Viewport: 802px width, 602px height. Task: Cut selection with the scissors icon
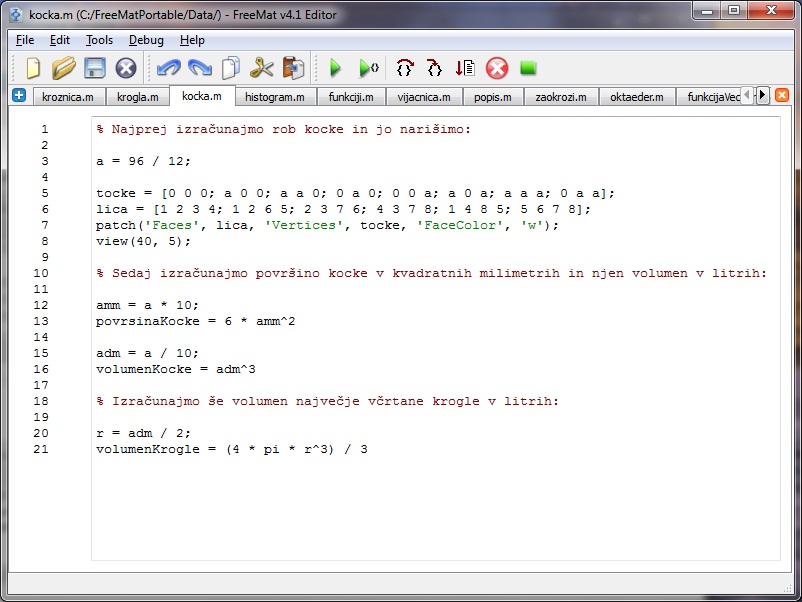point(262,68)
